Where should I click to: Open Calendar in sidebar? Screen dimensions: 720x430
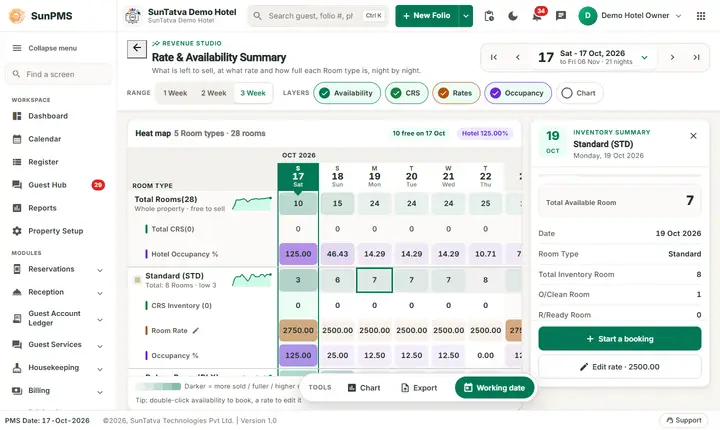(58, 139)
